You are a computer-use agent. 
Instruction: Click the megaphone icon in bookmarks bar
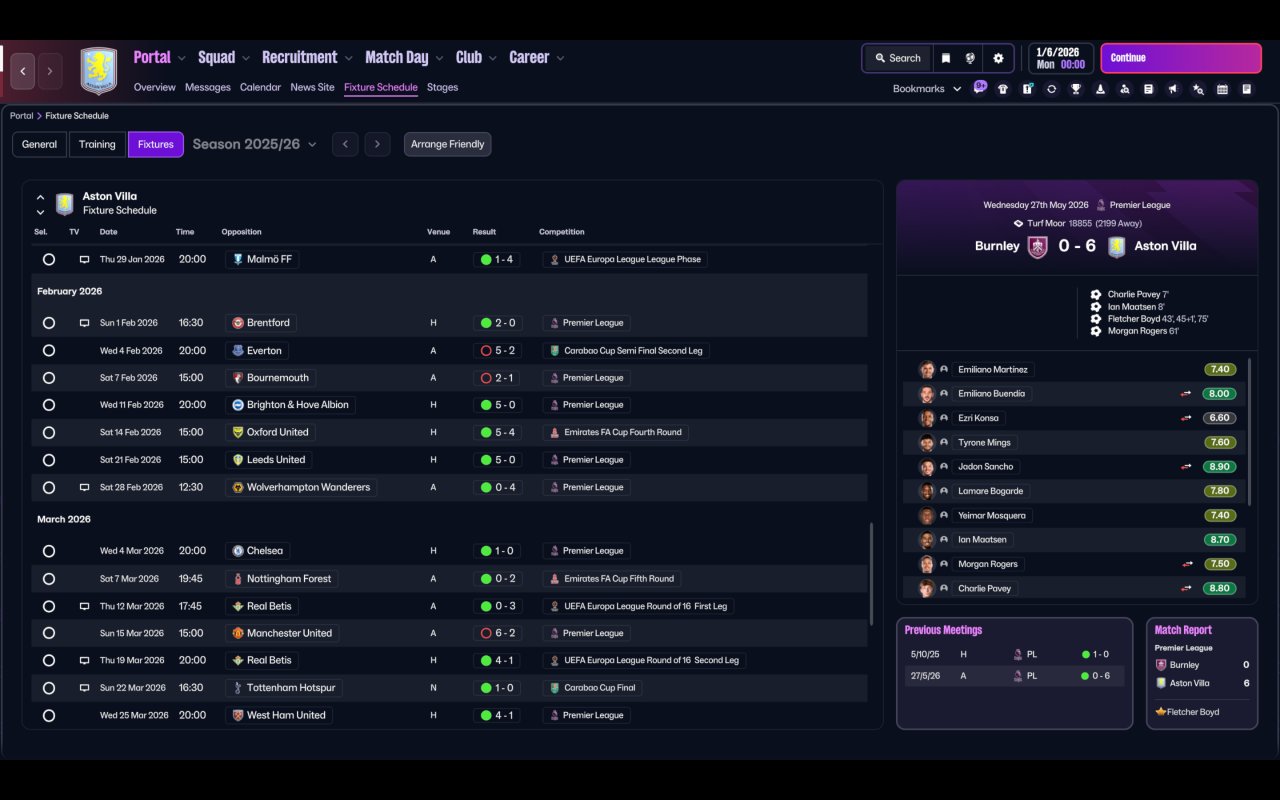1173,89
